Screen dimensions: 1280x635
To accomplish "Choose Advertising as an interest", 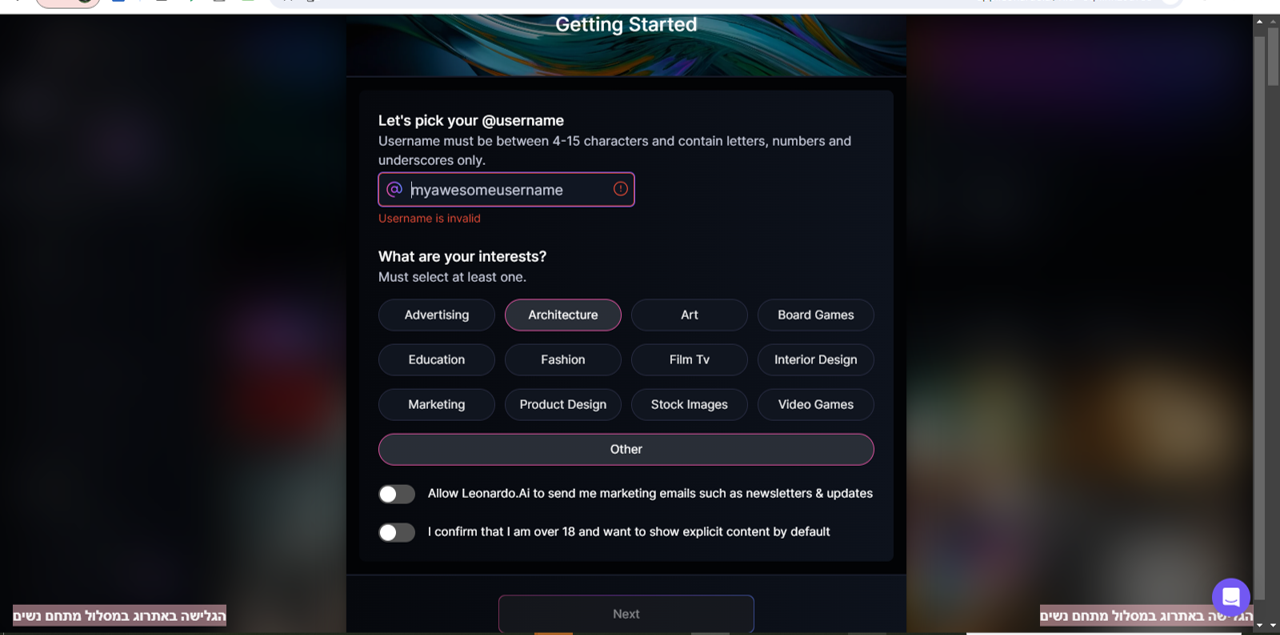I will [x=436, y=315].
